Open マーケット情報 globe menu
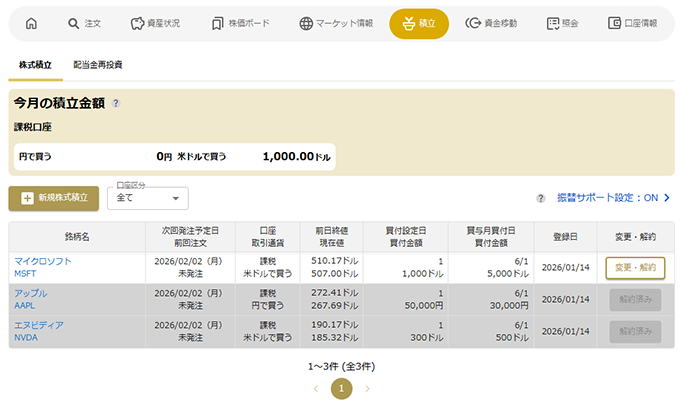 pos(336,23)
